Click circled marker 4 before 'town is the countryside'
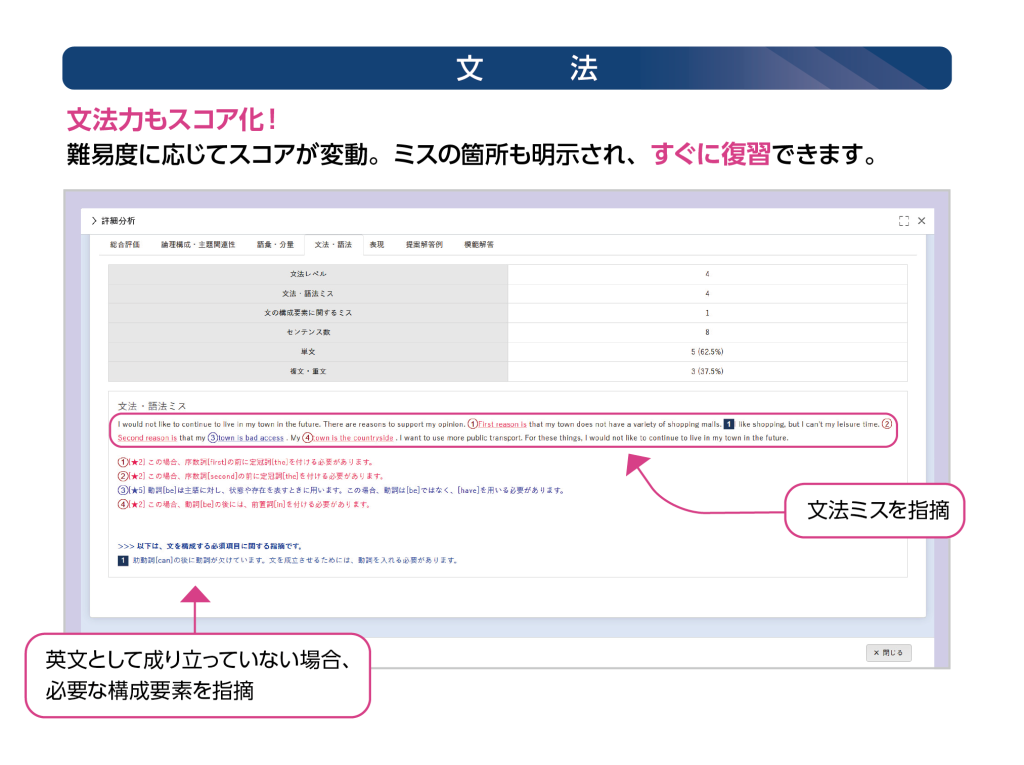The height and width of the screenshot is (765, 1024). click(x=308, y=438)
